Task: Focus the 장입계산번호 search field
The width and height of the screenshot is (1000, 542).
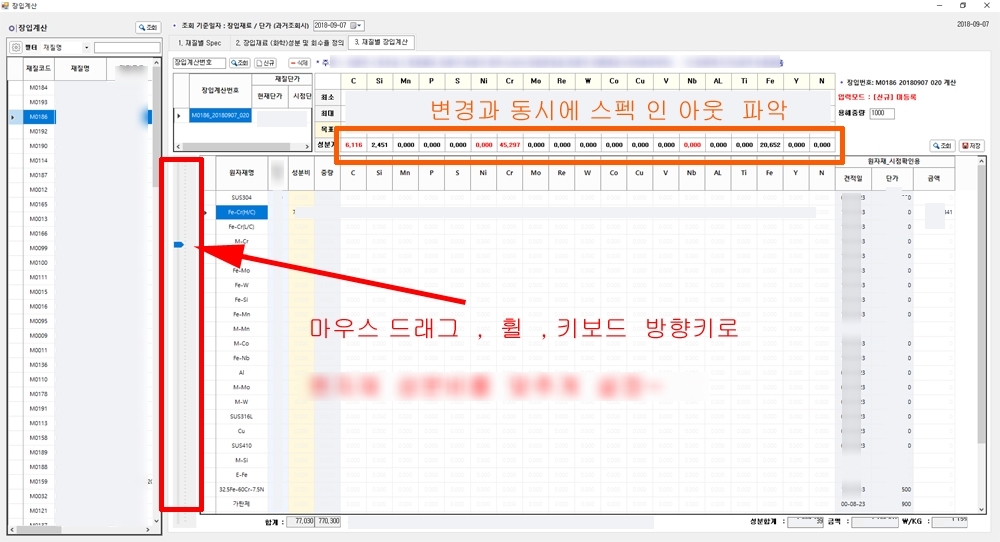Action: click(x=199, y=62)
